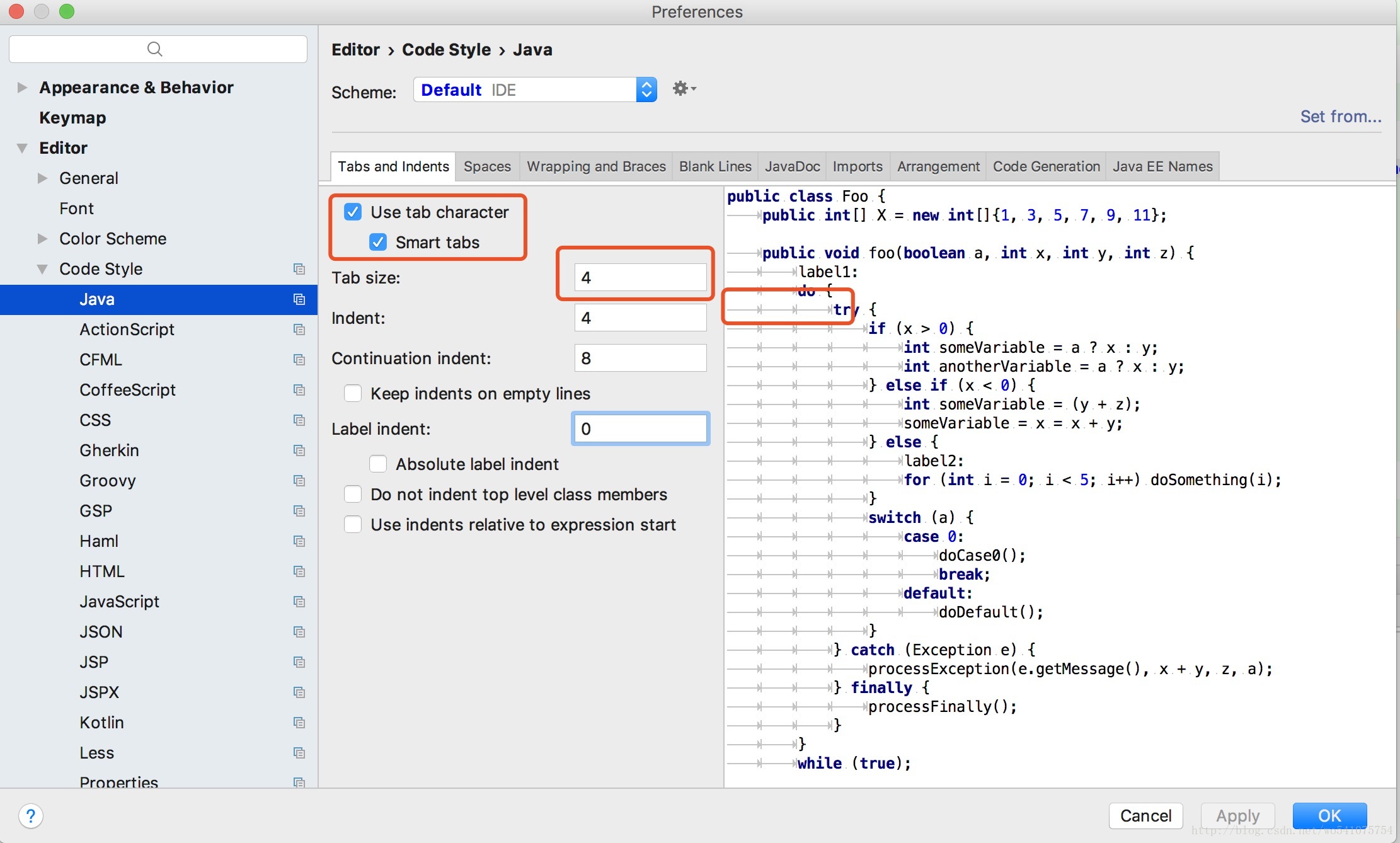Click the copy icon beside CFML
The image size is (1400, 843).
click(x=299, y=360)
